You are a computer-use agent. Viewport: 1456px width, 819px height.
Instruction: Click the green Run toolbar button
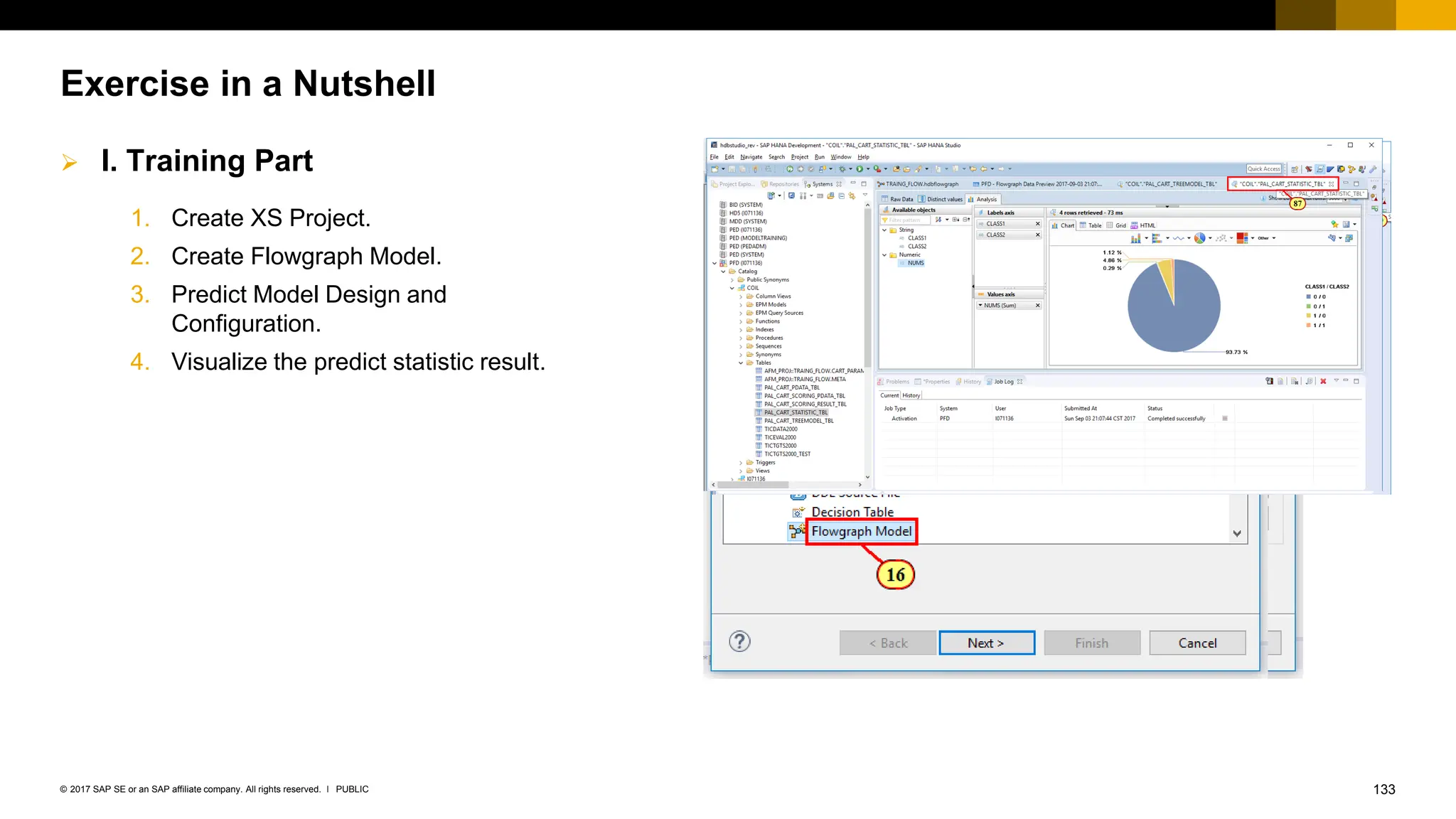coord(860,169)
